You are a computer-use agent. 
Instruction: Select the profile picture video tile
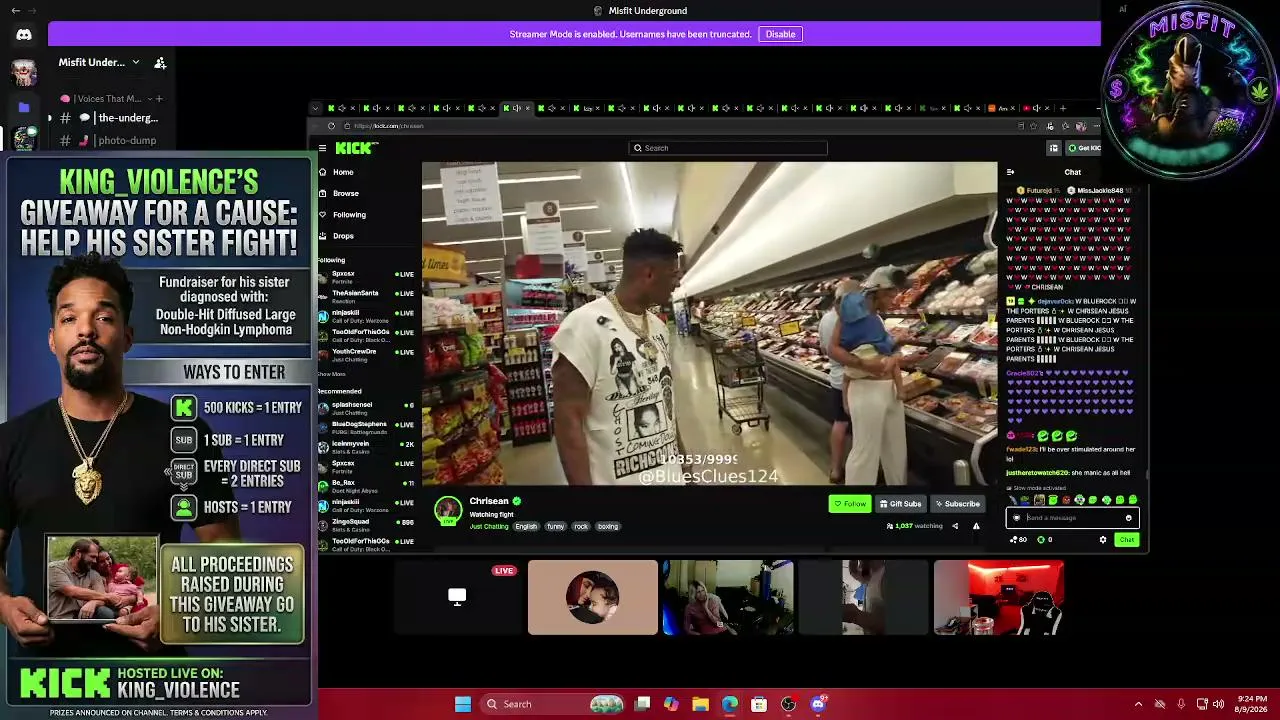pos(593,597)
